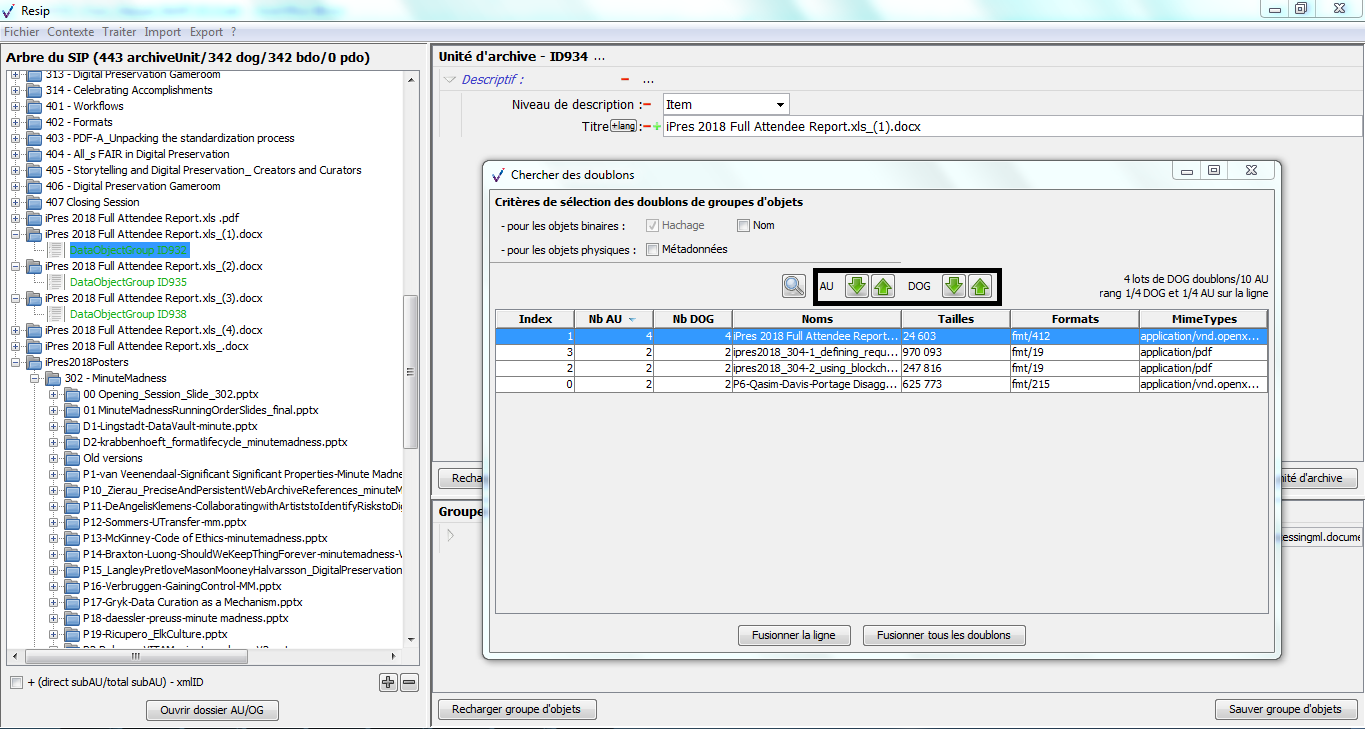The height and width of the screenshot is (729, 1365).
Task: Click the Fusionner la ligne button
Action: point(793,635)
